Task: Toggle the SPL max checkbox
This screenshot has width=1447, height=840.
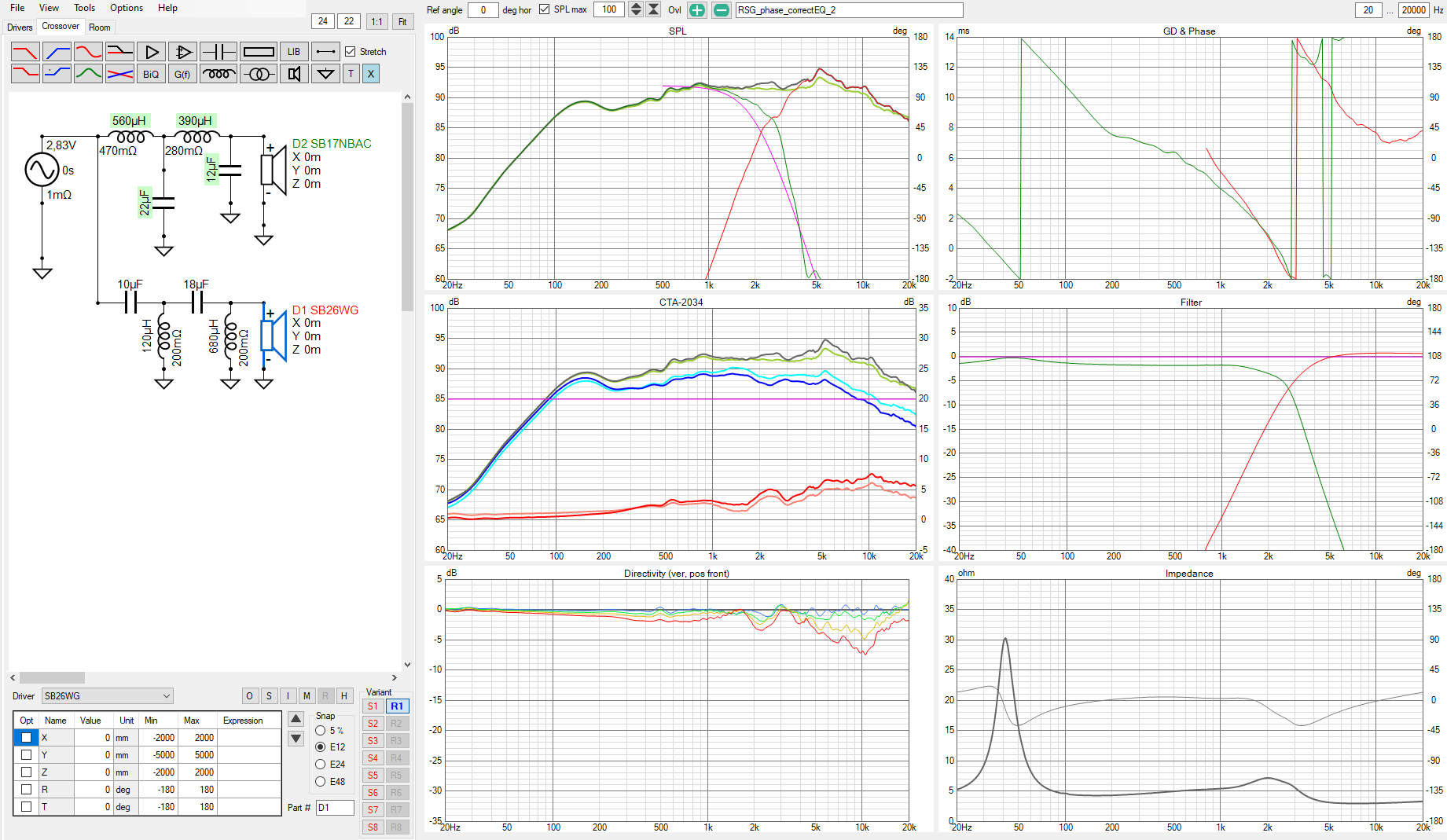Action: [x=545, y=9]
